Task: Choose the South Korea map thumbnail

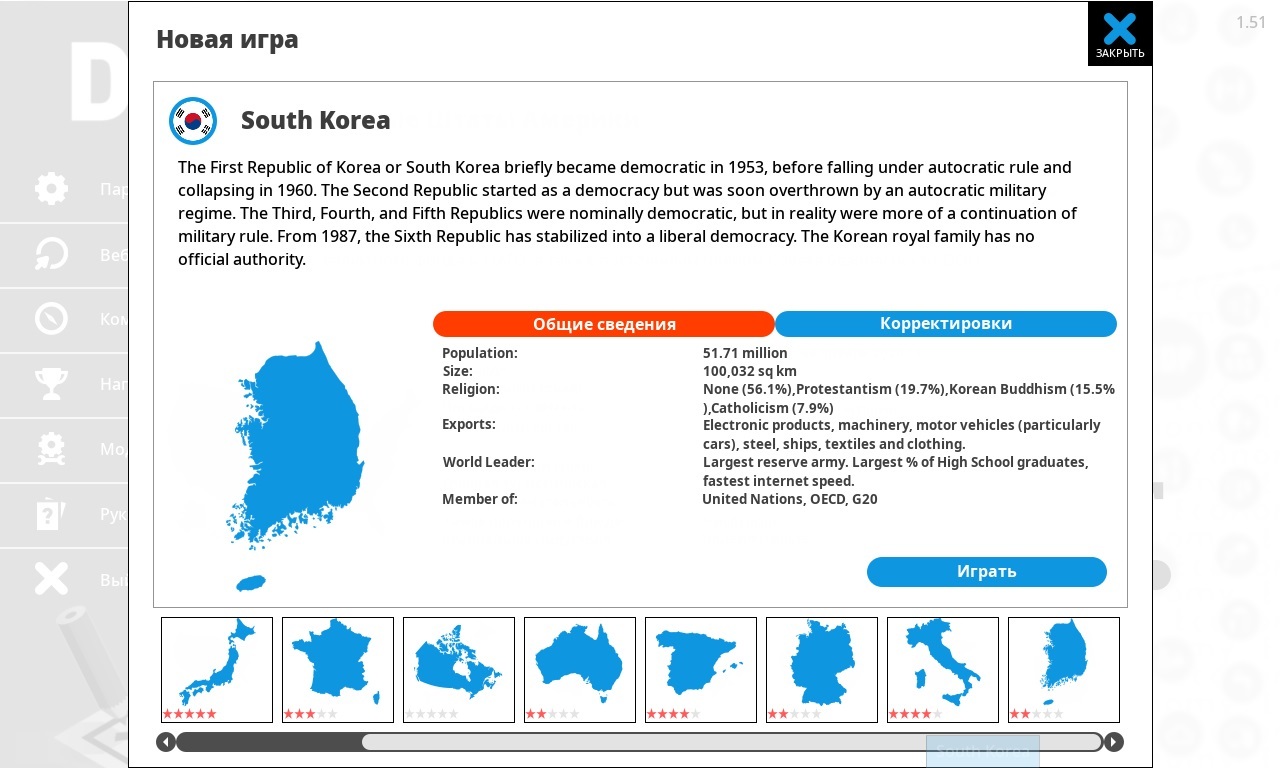Action: coord(1064,670)
